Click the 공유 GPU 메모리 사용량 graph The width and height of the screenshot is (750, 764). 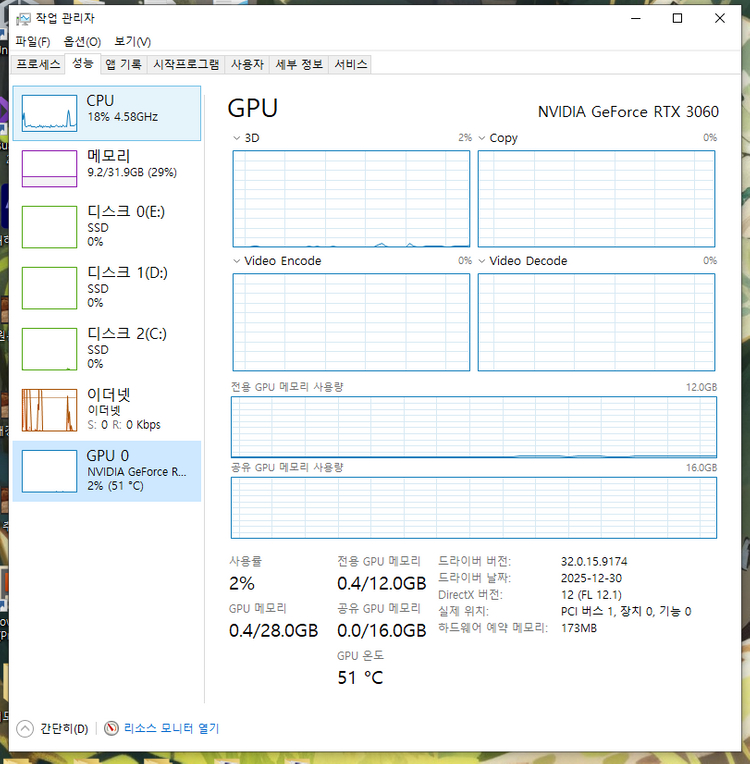pyautogui.click(x=474, y=508)
